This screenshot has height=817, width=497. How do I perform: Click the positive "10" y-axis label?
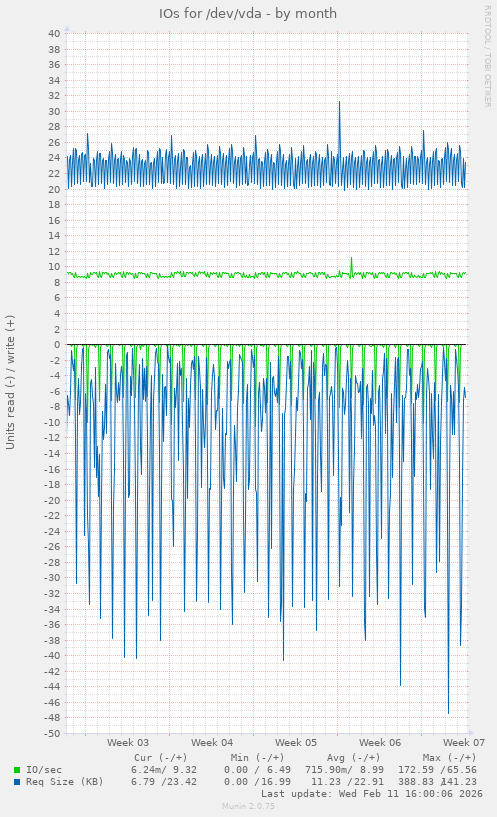coord(54,267)
